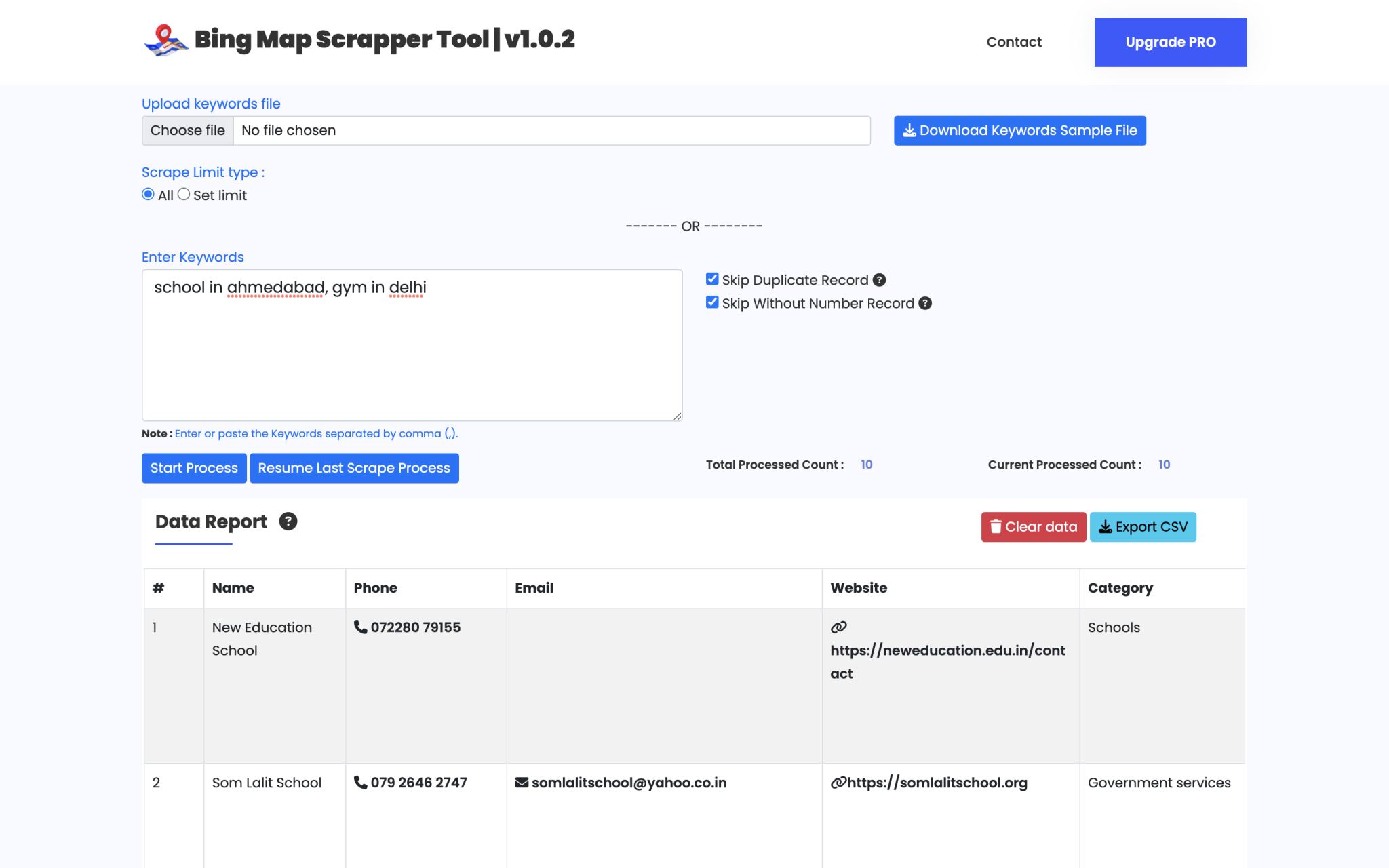Uncheck the Skip Duplicate Record checkbox
1389x868 pixels.
[711, 279]
